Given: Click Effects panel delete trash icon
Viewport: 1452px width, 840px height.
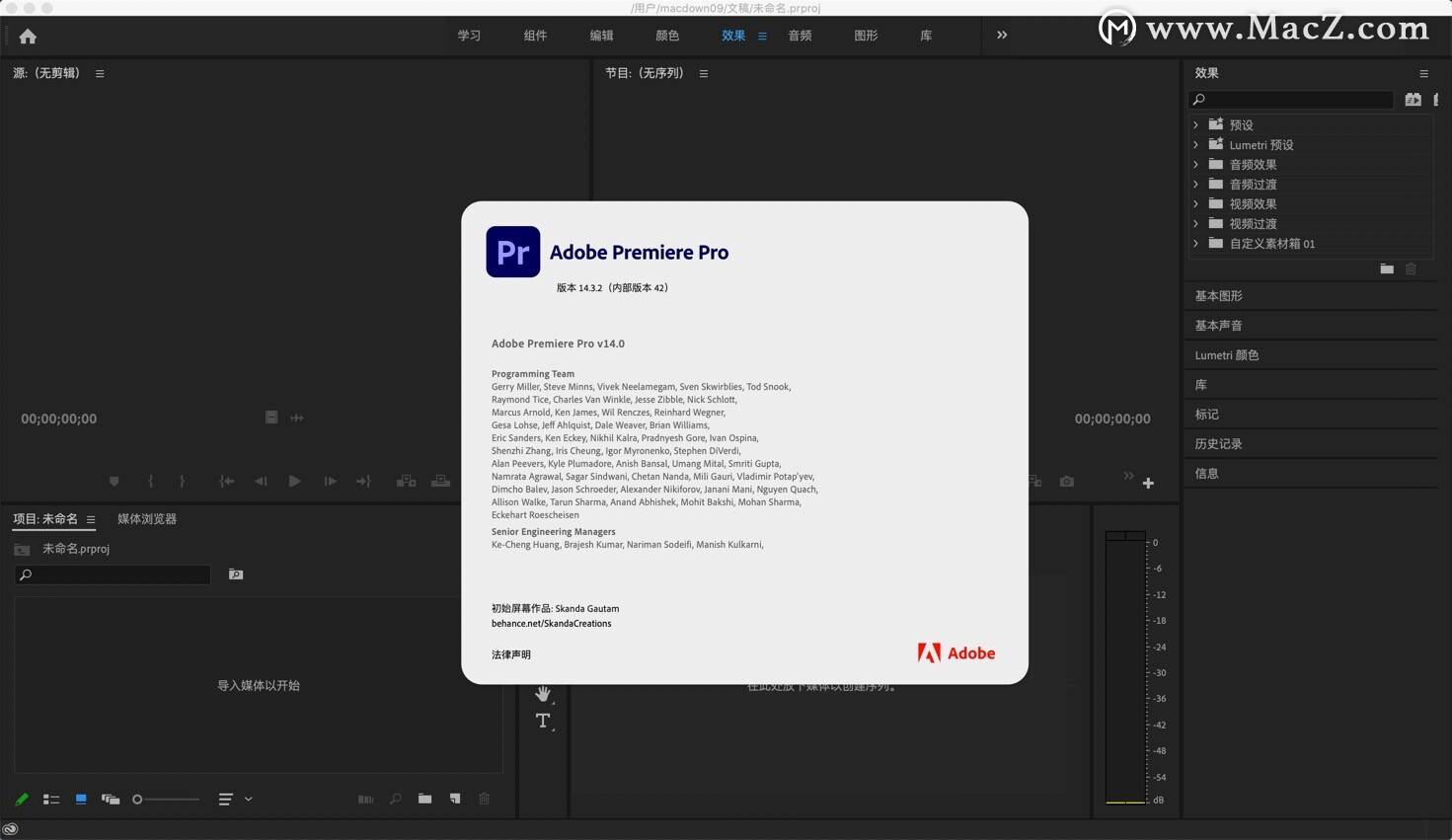Looking at the screenshot, I should [x=1412, y=268].
